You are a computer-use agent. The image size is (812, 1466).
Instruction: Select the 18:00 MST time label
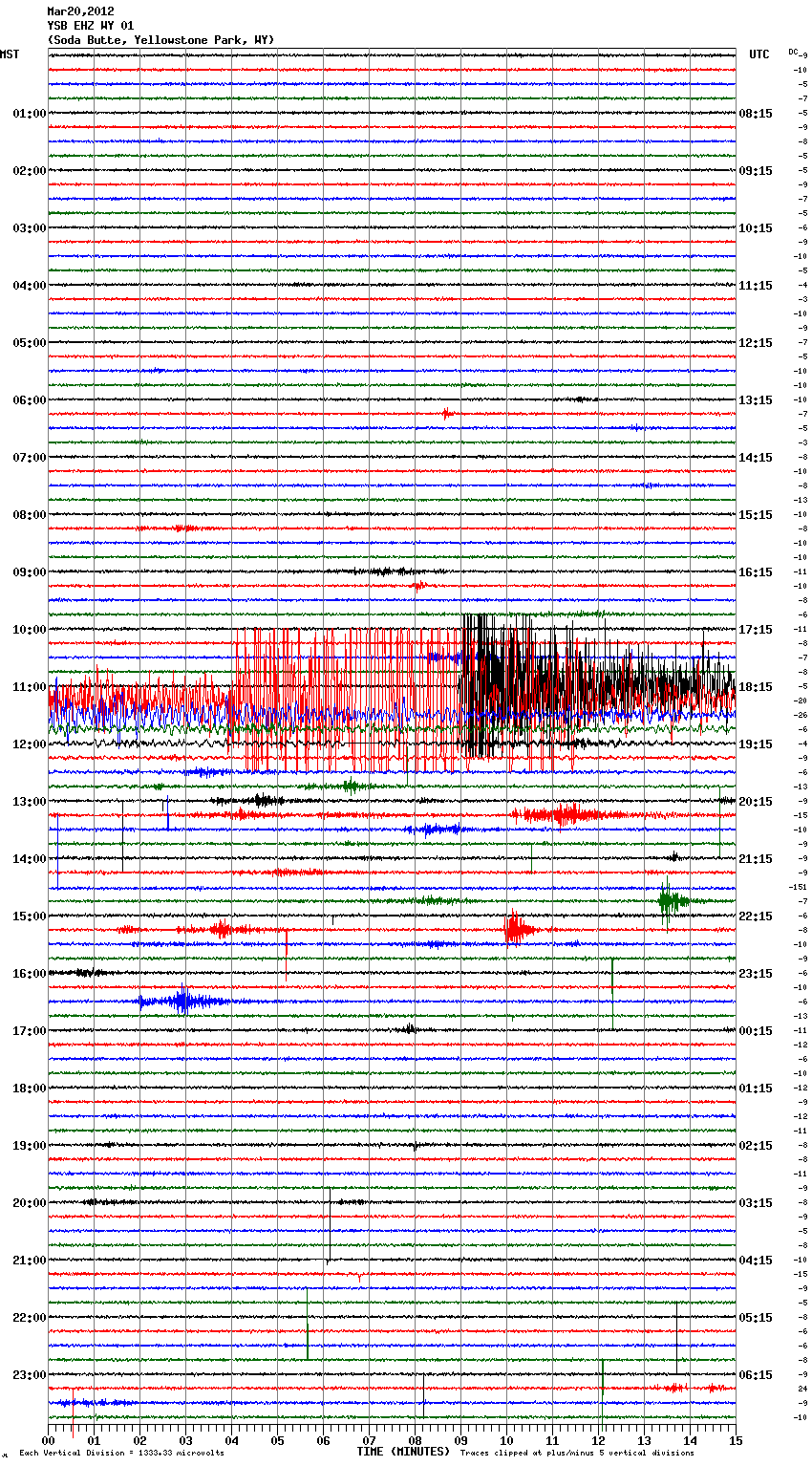click(30, 1089)
